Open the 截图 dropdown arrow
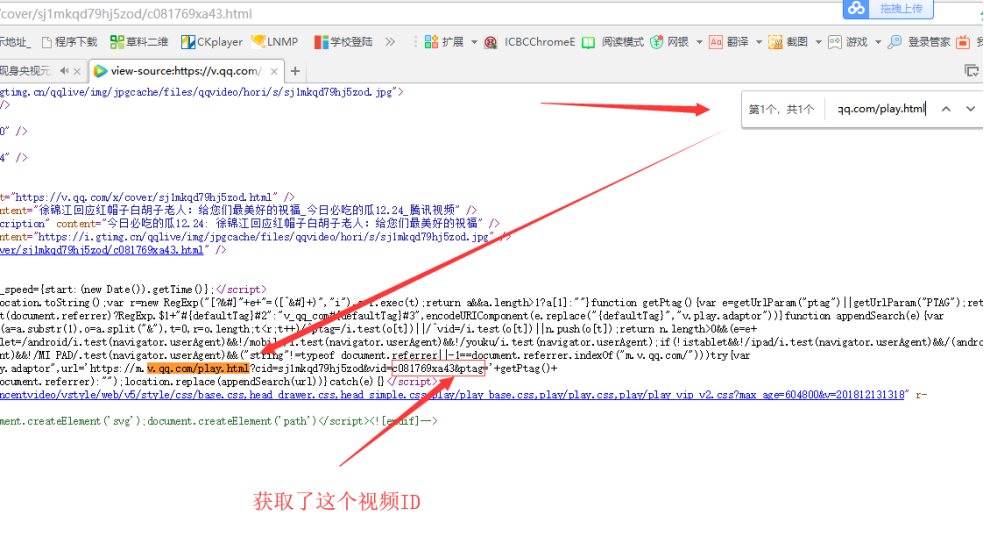984x551 pixels. click(818, 42)
